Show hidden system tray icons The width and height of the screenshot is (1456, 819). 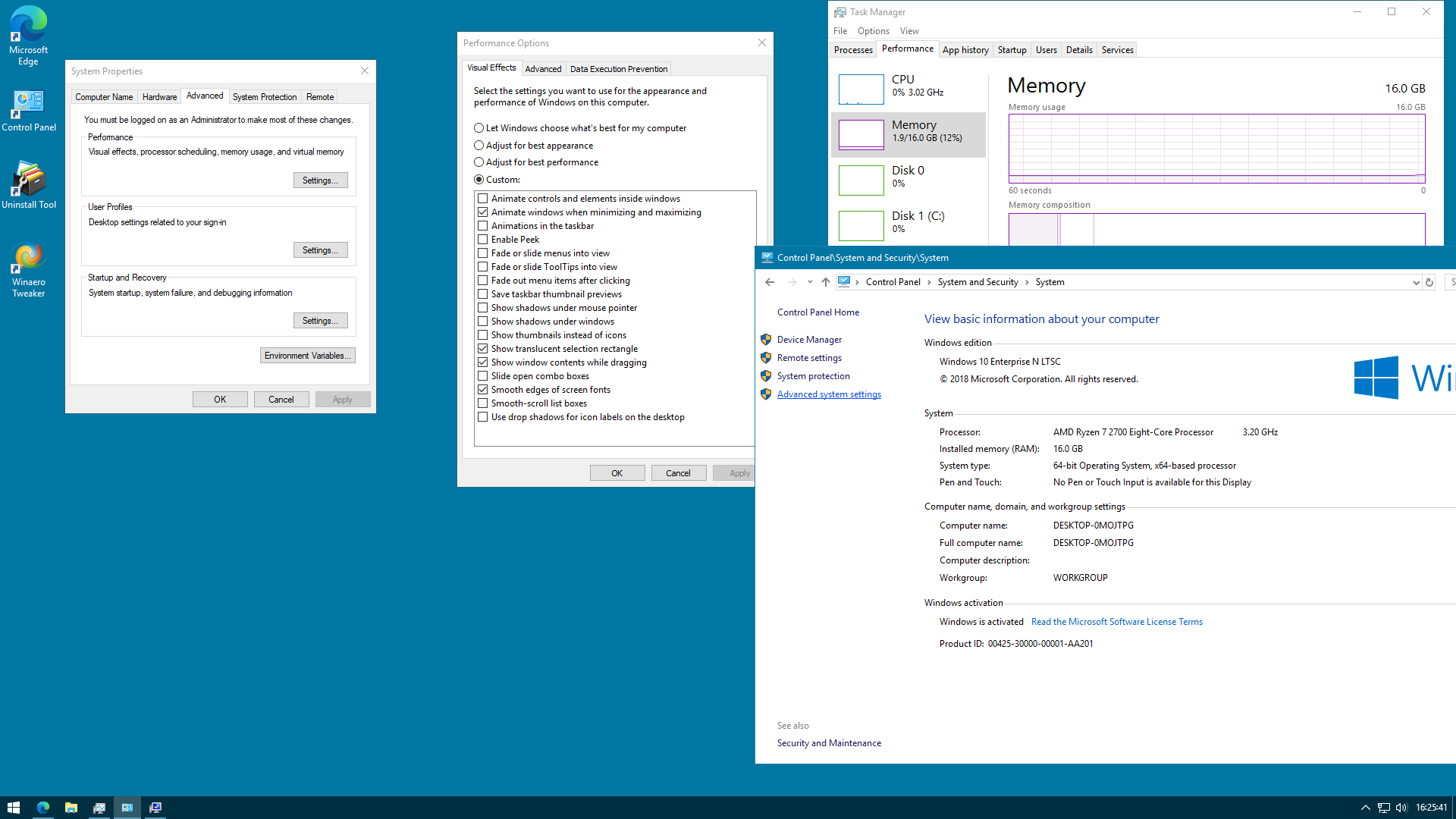click(1365, 808)
